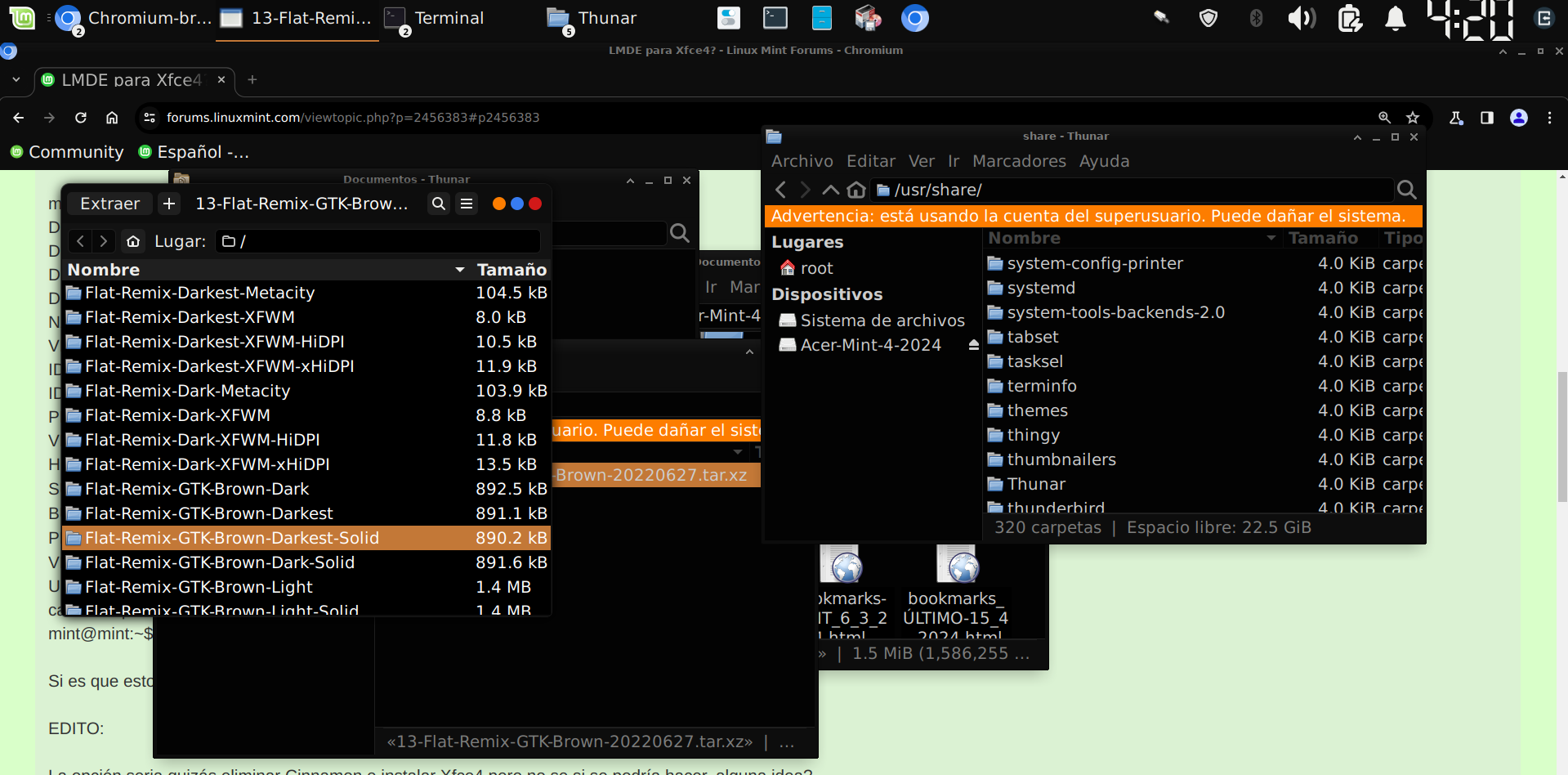
Task: Reload the forum page
Action: click(81, 118)
